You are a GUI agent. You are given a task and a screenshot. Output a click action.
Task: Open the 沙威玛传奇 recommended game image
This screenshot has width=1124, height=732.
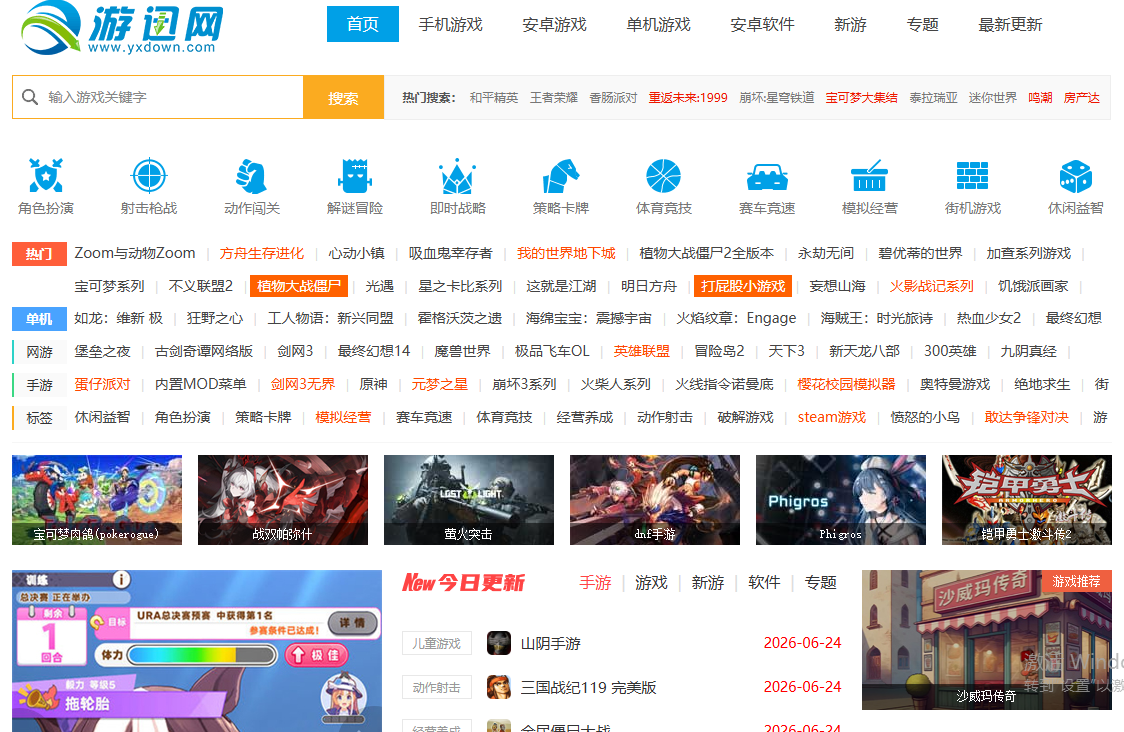[986, 640]
